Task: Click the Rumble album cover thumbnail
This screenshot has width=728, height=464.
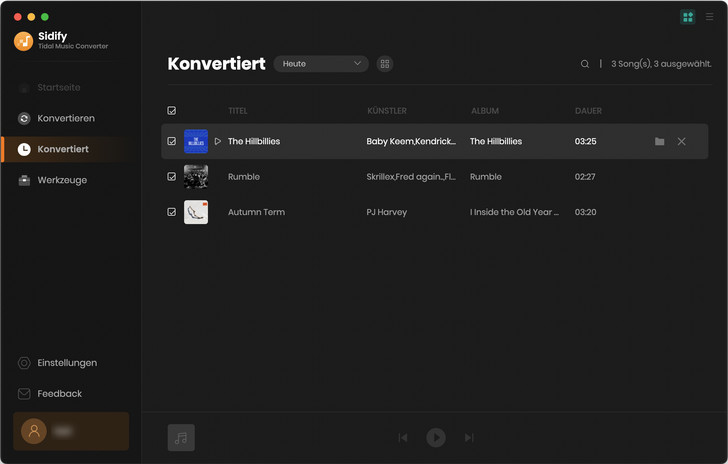Action: [x=196, y=176]
